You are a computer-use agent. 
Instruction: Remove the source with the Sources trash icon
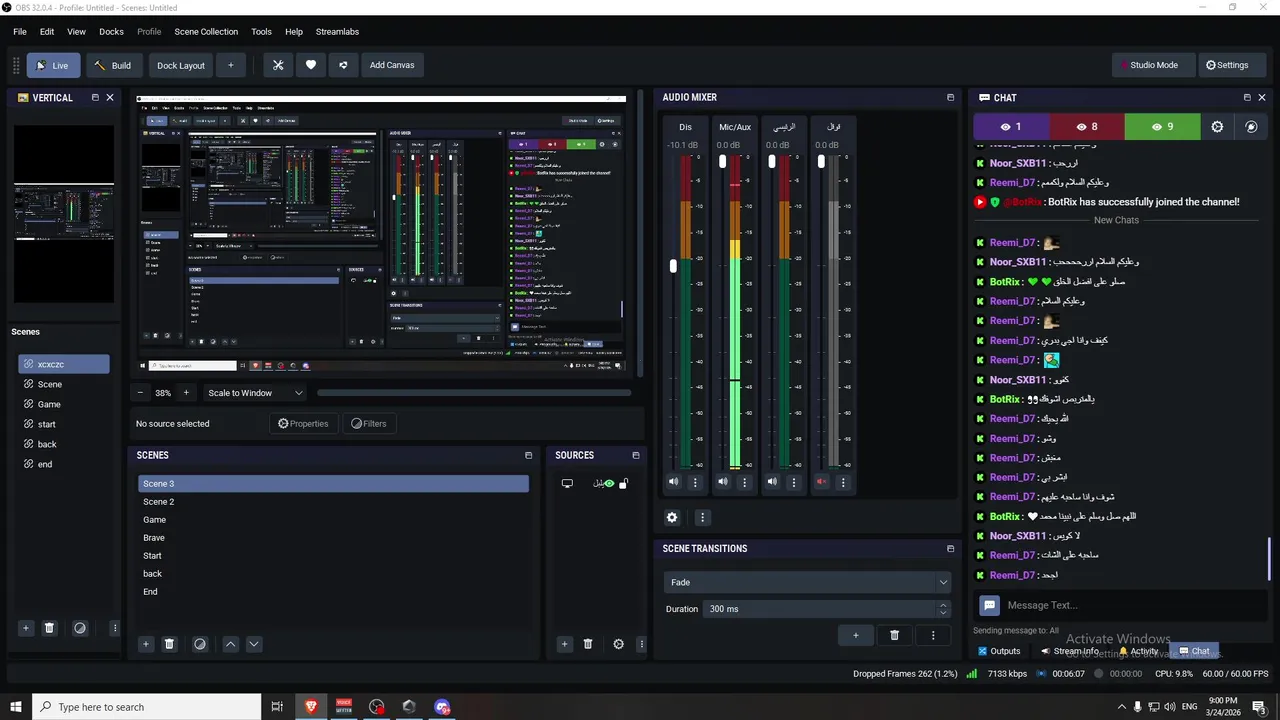click(x=588, y=644)
